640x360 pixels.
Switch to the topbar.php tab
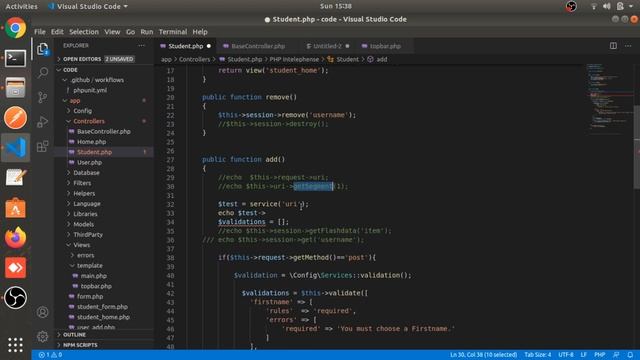(x=385, y=46)
